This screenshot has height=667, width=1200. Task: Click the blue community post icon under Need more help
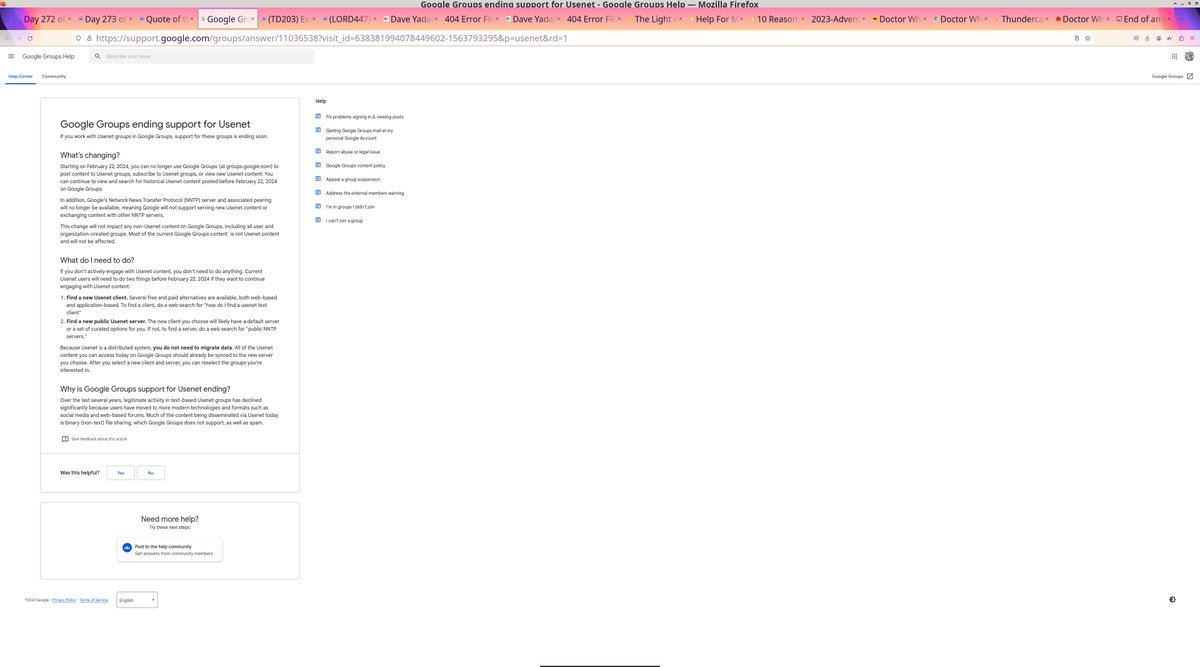click(x=127, y=547)
